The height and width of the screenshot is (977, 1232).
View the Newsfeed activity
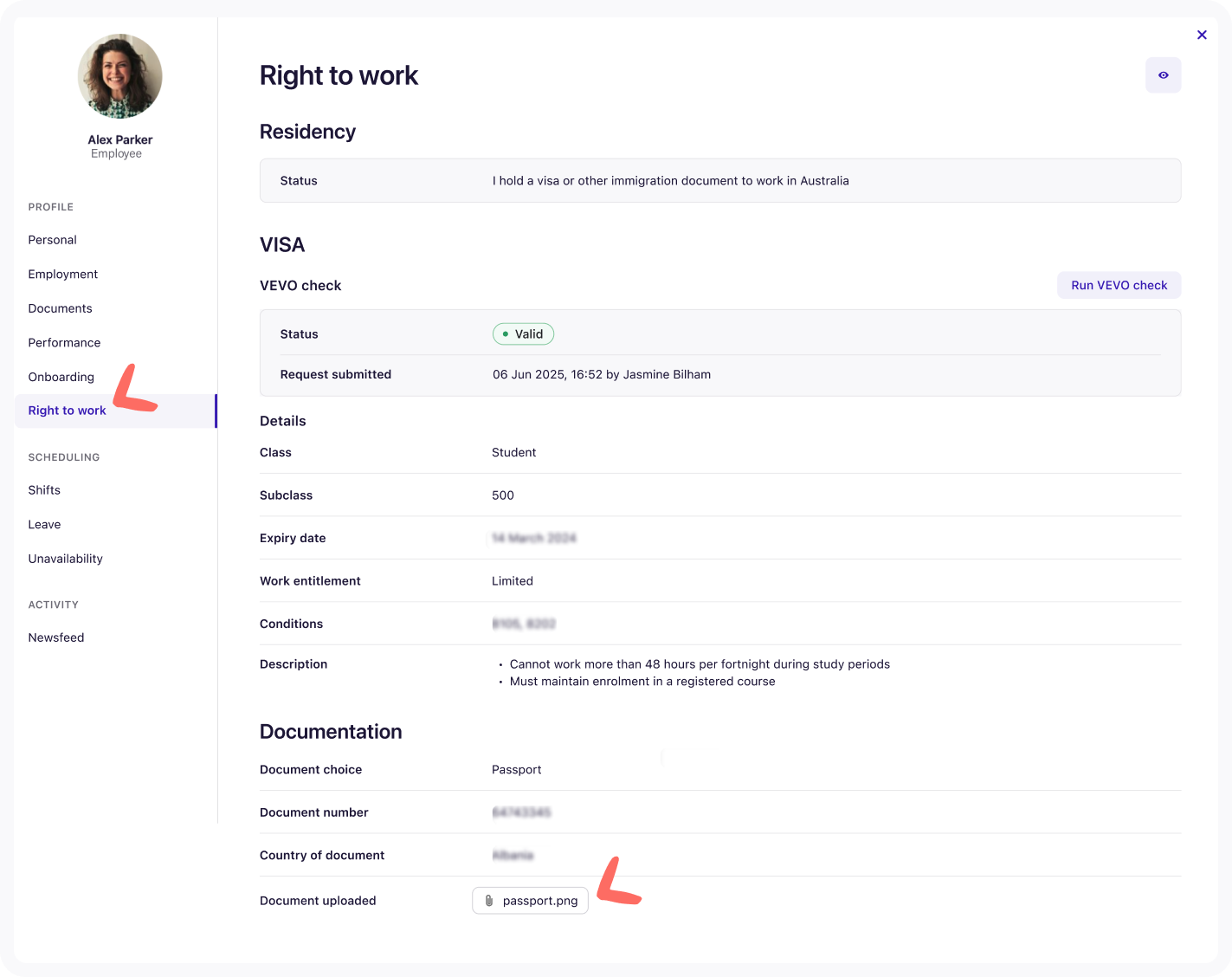tap(55, 637)
